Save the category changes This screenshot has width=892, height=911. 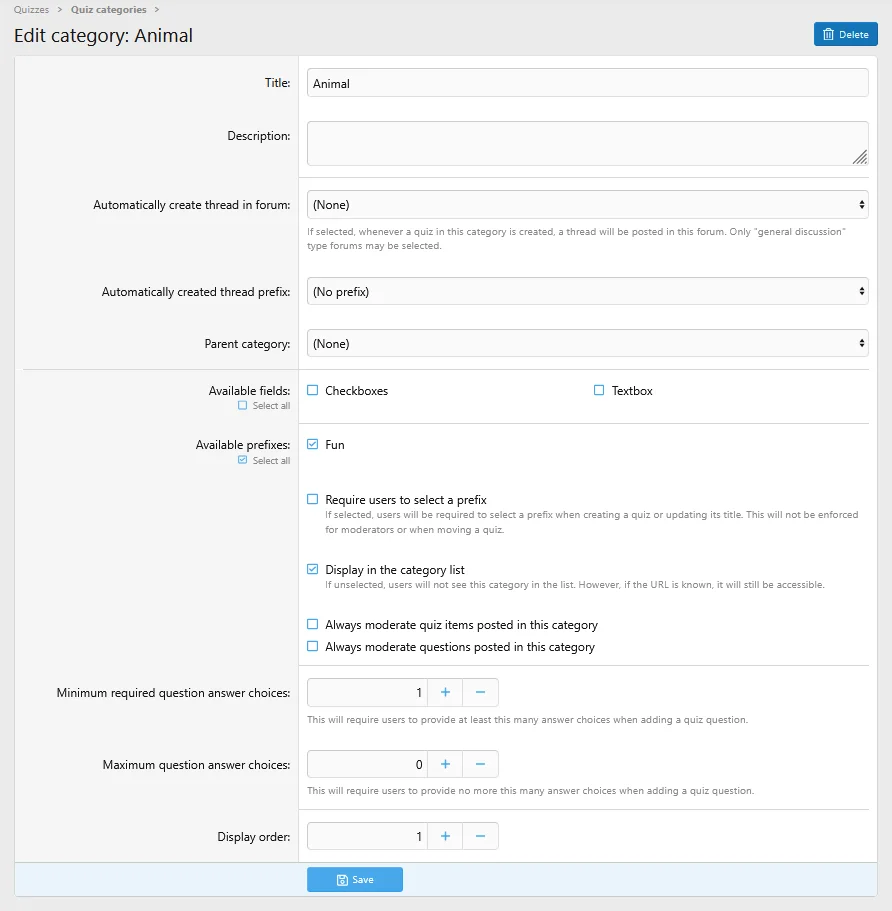[x=354, y=880]
